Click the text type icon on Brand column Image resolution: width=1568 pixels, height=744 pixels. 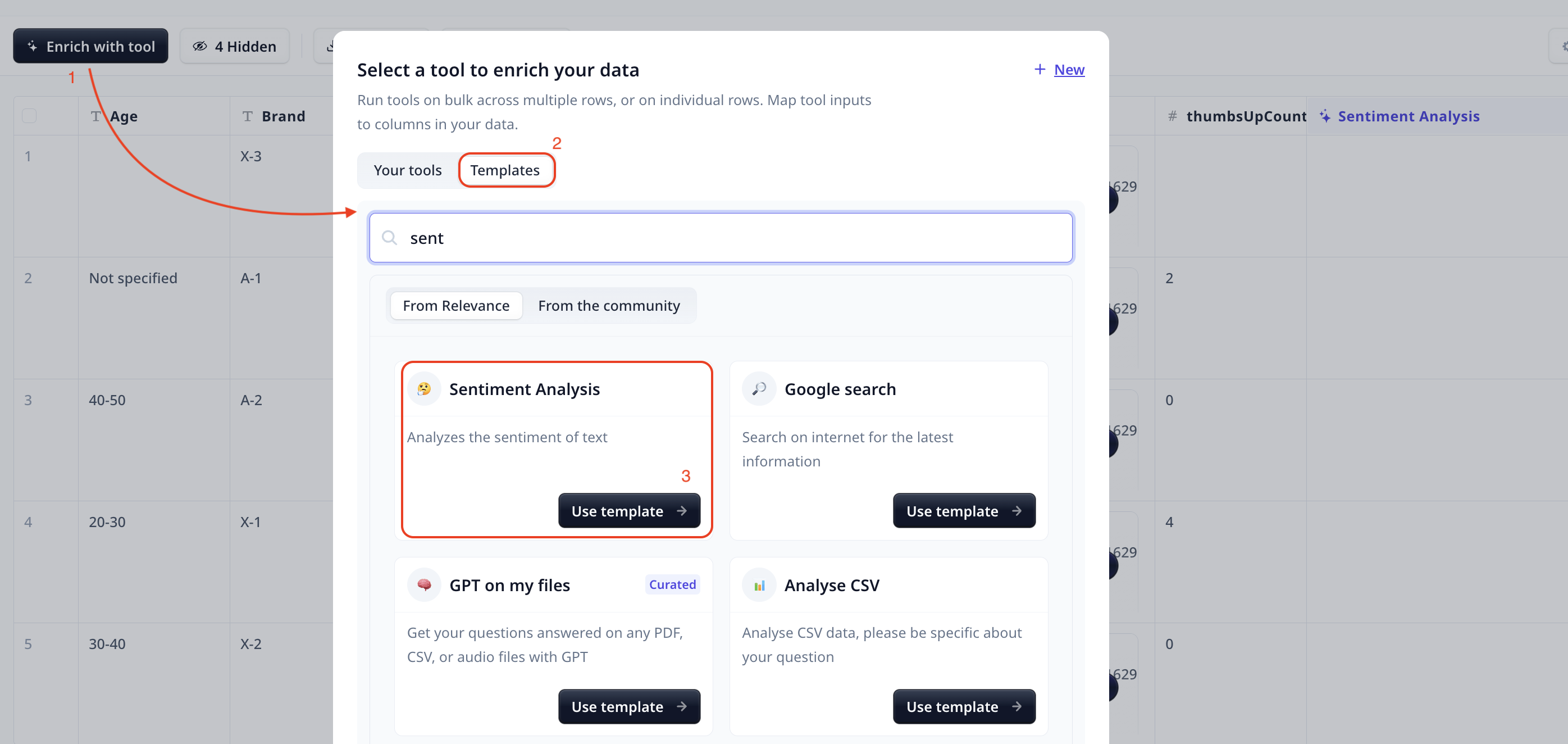tap(247, 116)
